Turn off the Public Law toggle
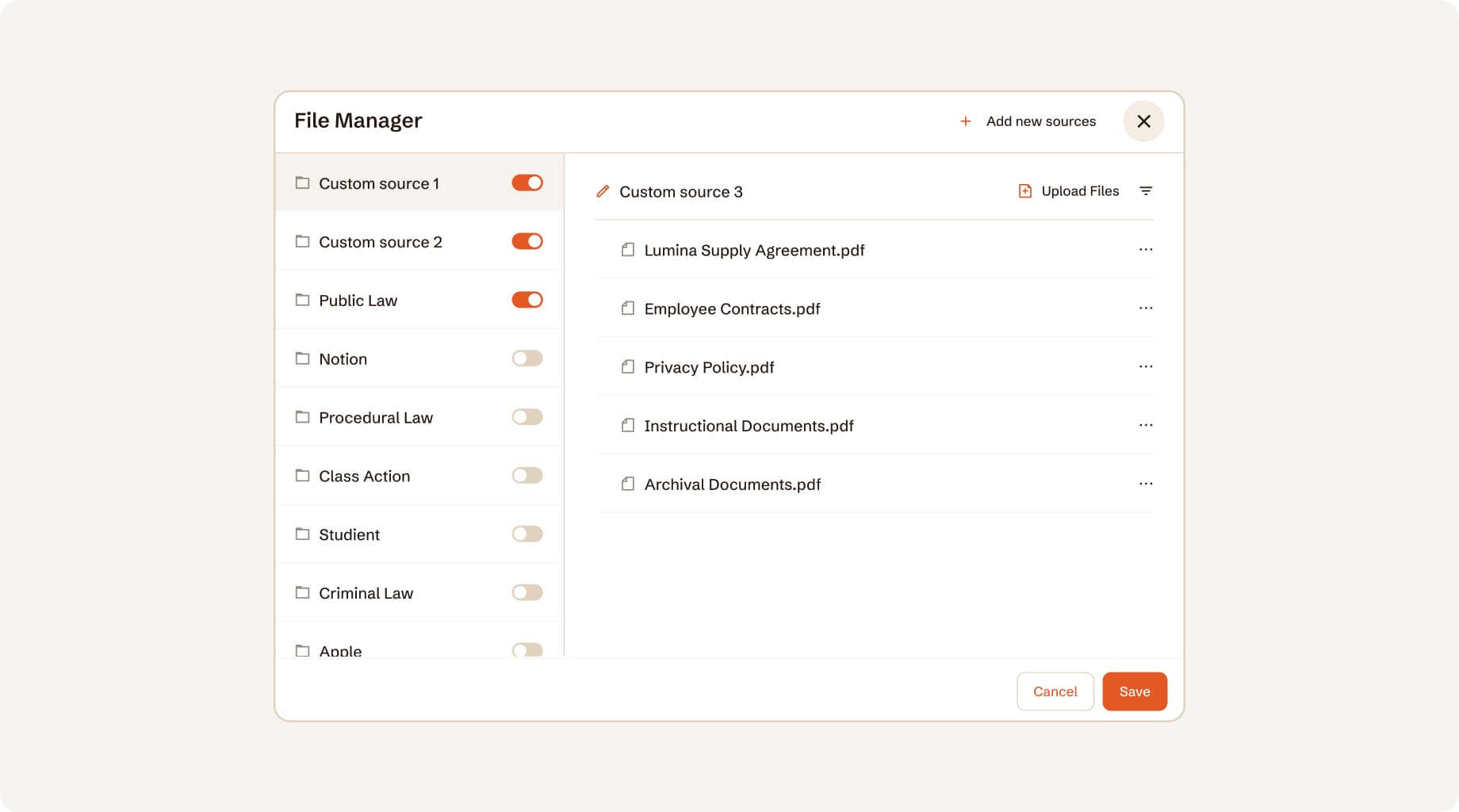Image resolution: width=1459 pixels, height=812 pixels. point(527,300)
